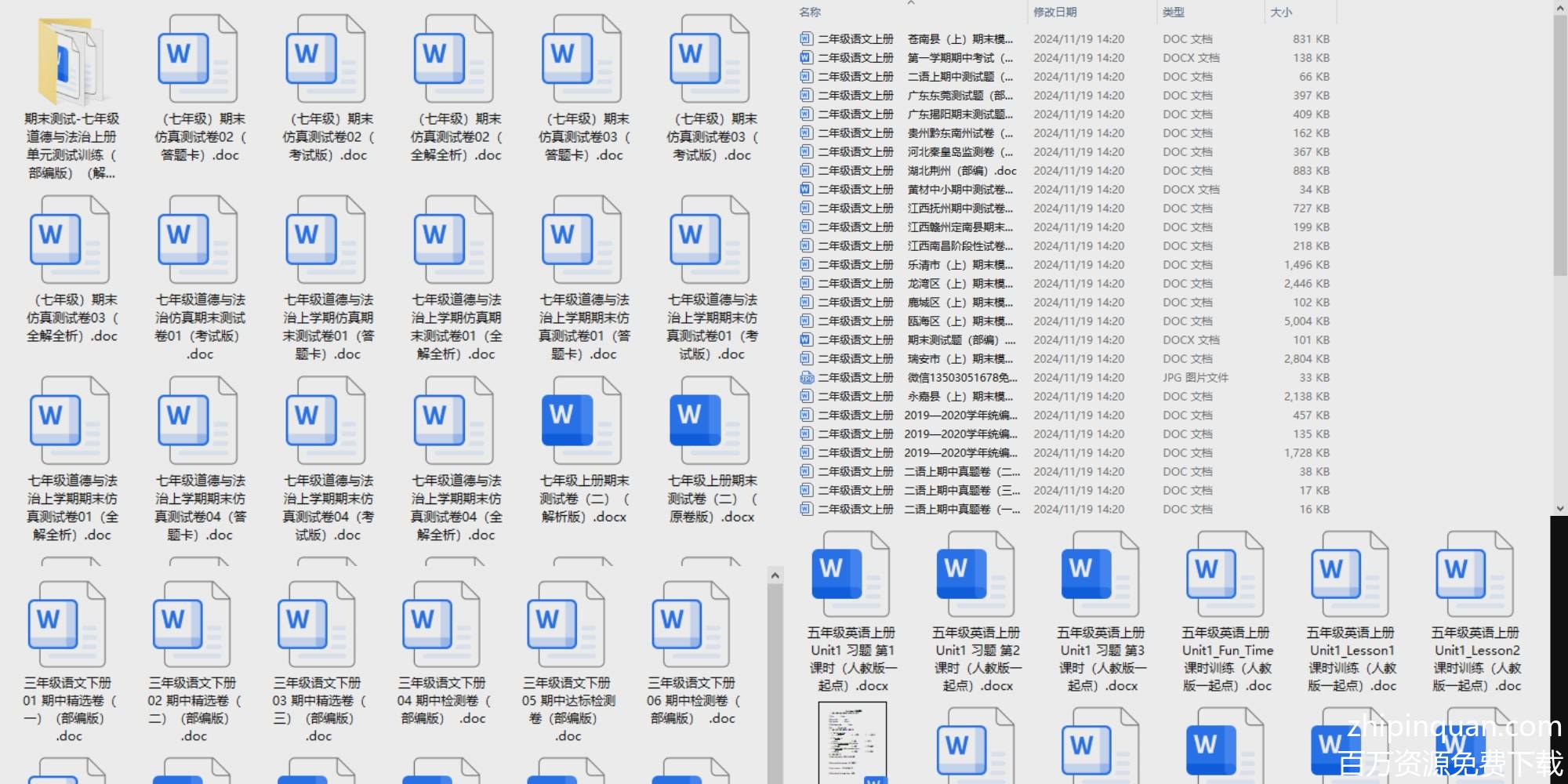Select the 江西抚州期中测试卷 file name

(x=960, y=208)
